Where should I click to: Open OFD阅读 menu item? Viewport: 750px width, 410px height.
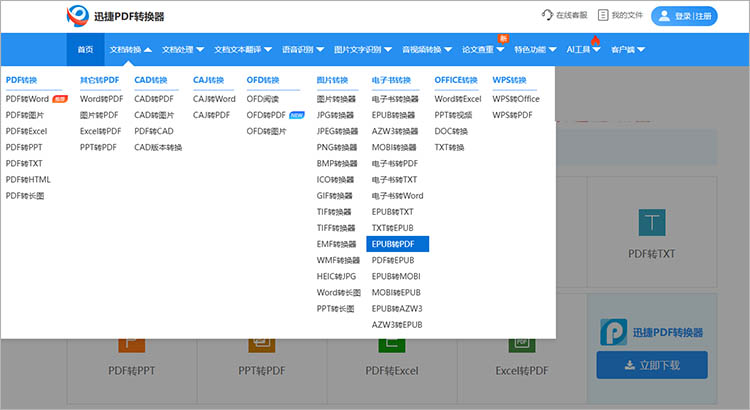pyautogui.click(x=263, y=99)
